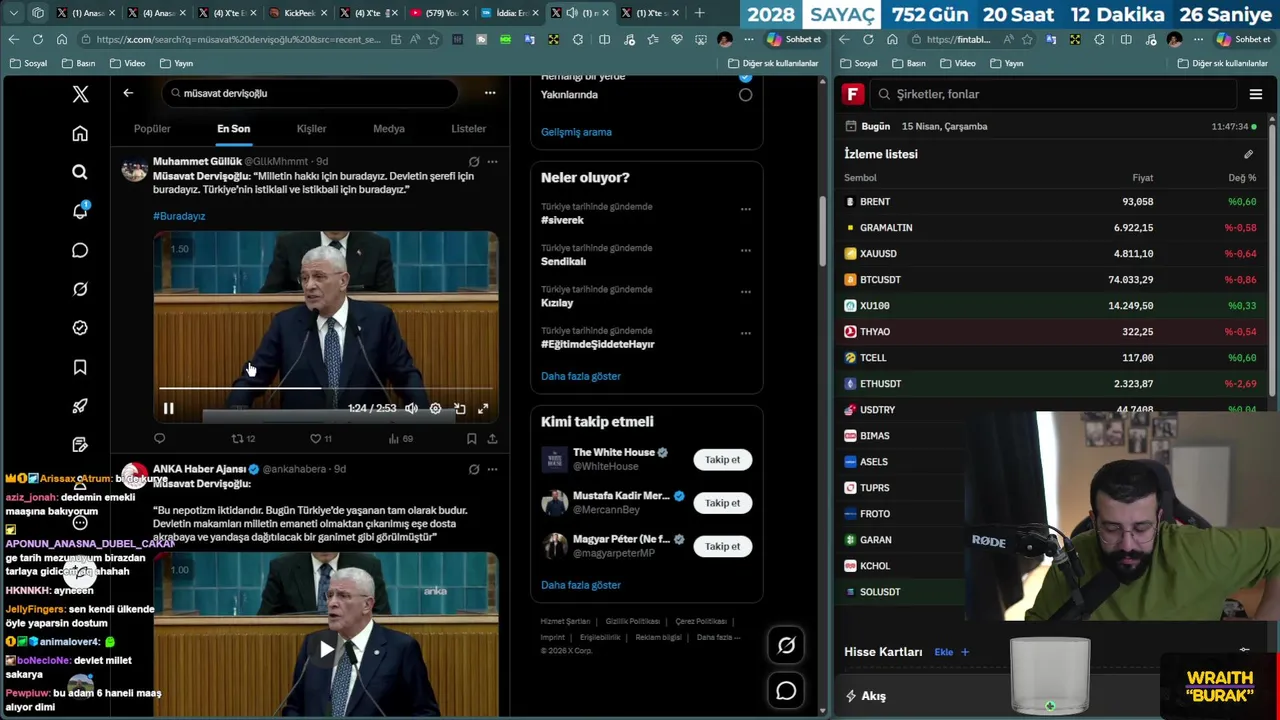
Task: Open Sosyal bookmarks folder in left browser
Action: click(x=28, y=63)
